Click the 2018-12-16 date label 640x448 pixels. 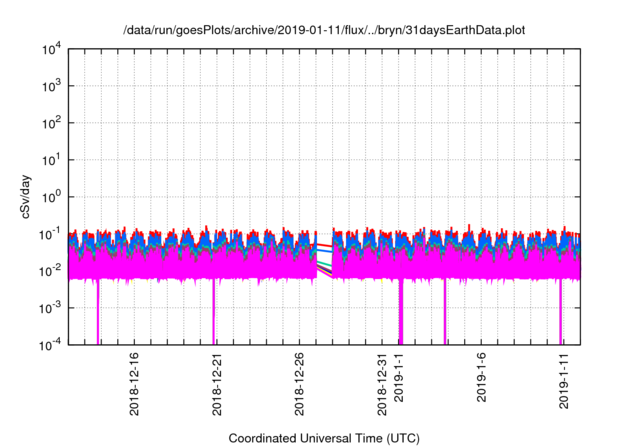coord(134,384)
